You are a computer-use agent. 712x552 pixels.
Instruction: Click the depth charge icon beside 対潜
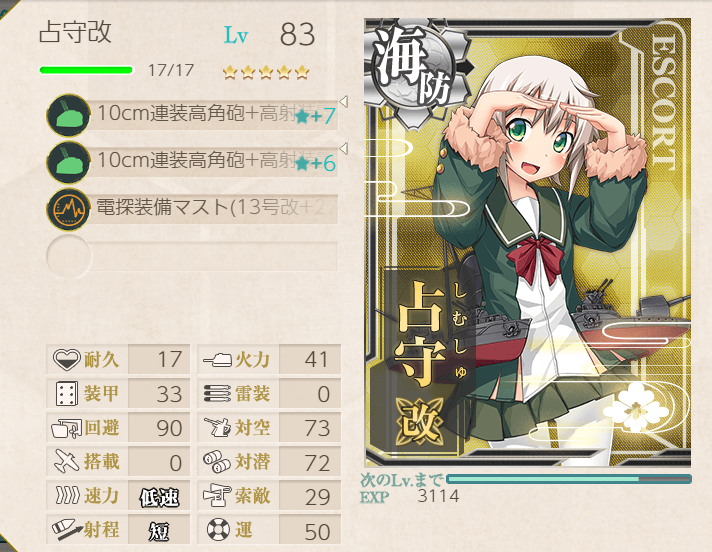(x=217, y=462)
